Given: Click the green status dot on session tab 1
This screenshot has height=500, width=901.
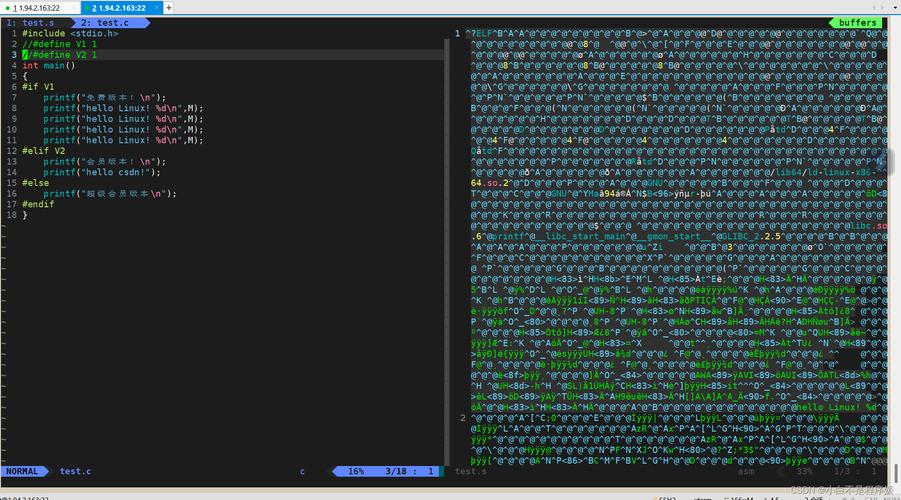Looking at the screenshot, I should 7,8.
